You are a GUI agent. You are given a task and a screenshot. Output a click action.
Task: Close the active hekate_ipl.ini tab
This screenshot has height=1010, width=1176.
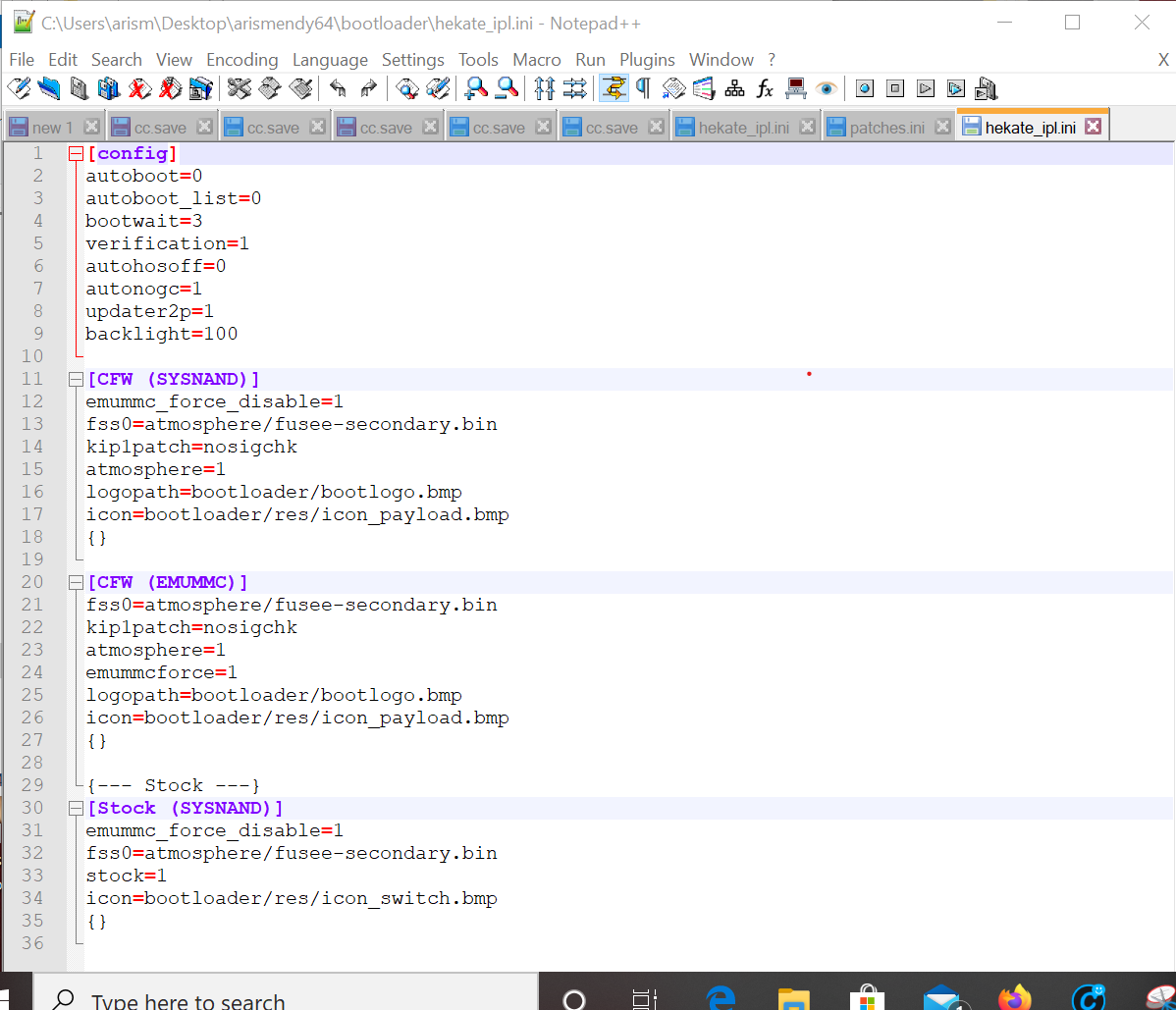pos(1094,127)
